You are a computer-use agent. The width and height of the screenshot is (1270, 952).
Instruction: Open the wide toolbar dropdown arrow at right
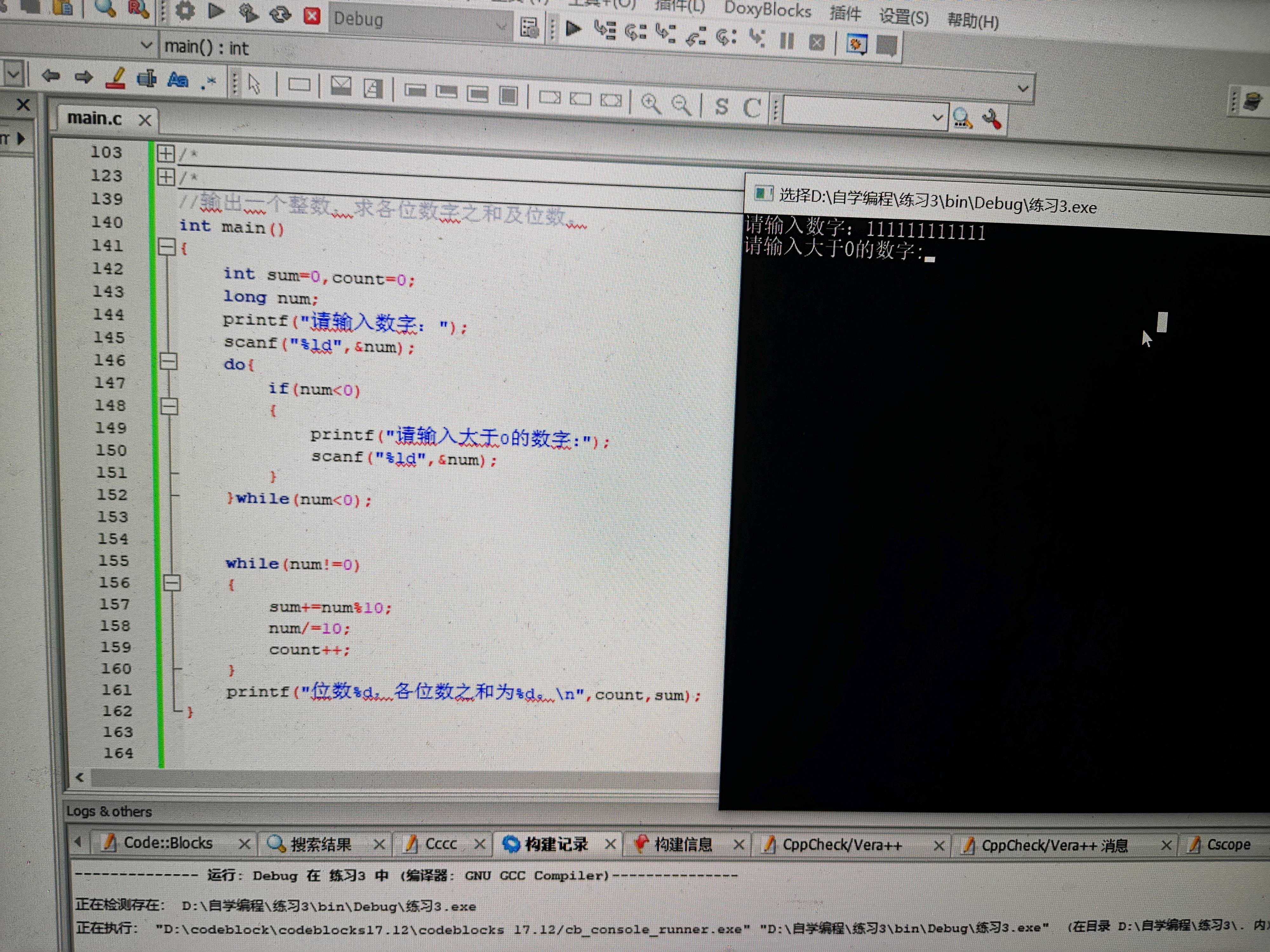pyautogui.click(x=1023, y=88)
